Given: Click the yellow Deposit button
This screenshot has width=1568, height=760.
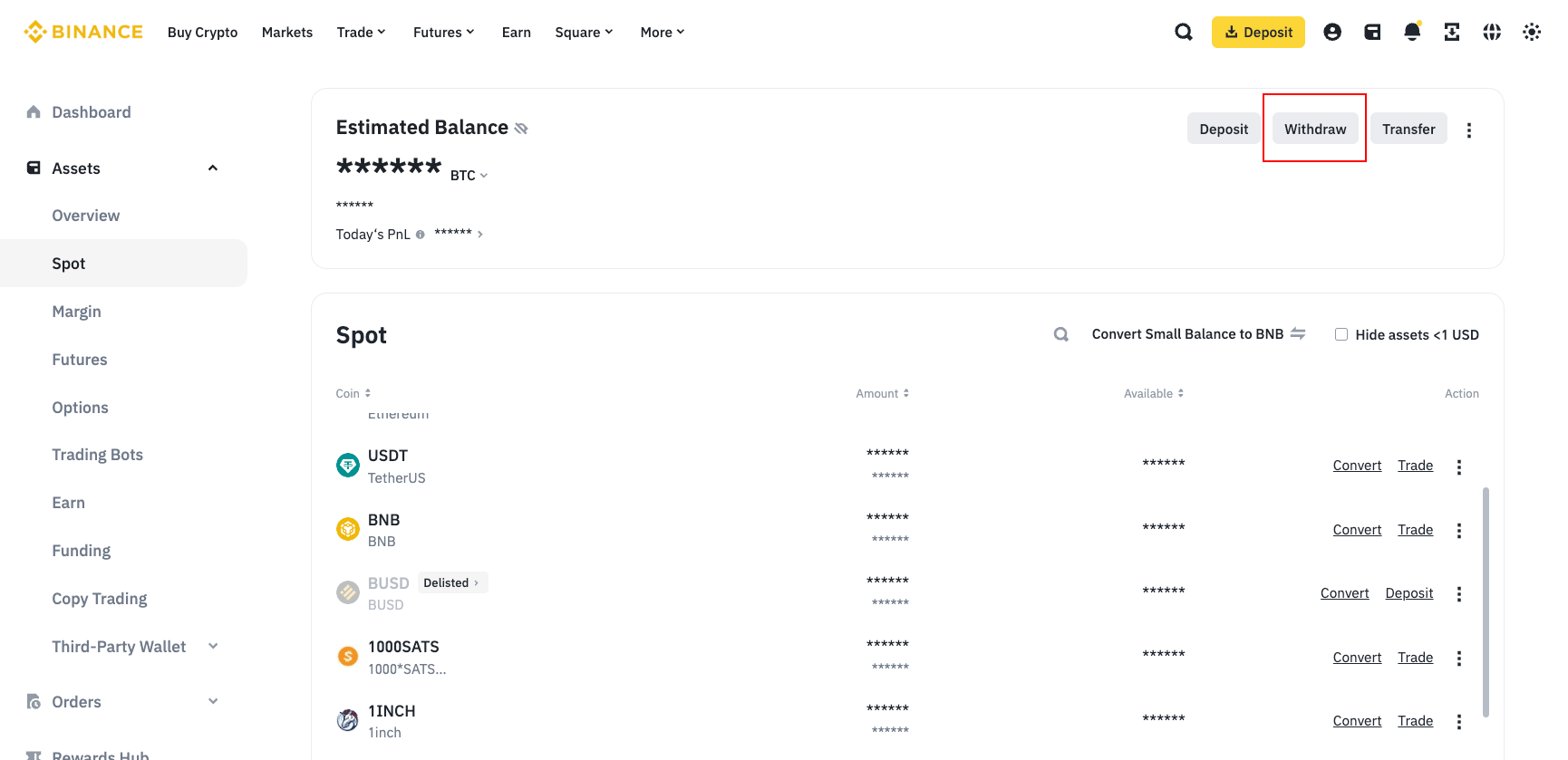Looking at the screenshot, I should 1258,33.
